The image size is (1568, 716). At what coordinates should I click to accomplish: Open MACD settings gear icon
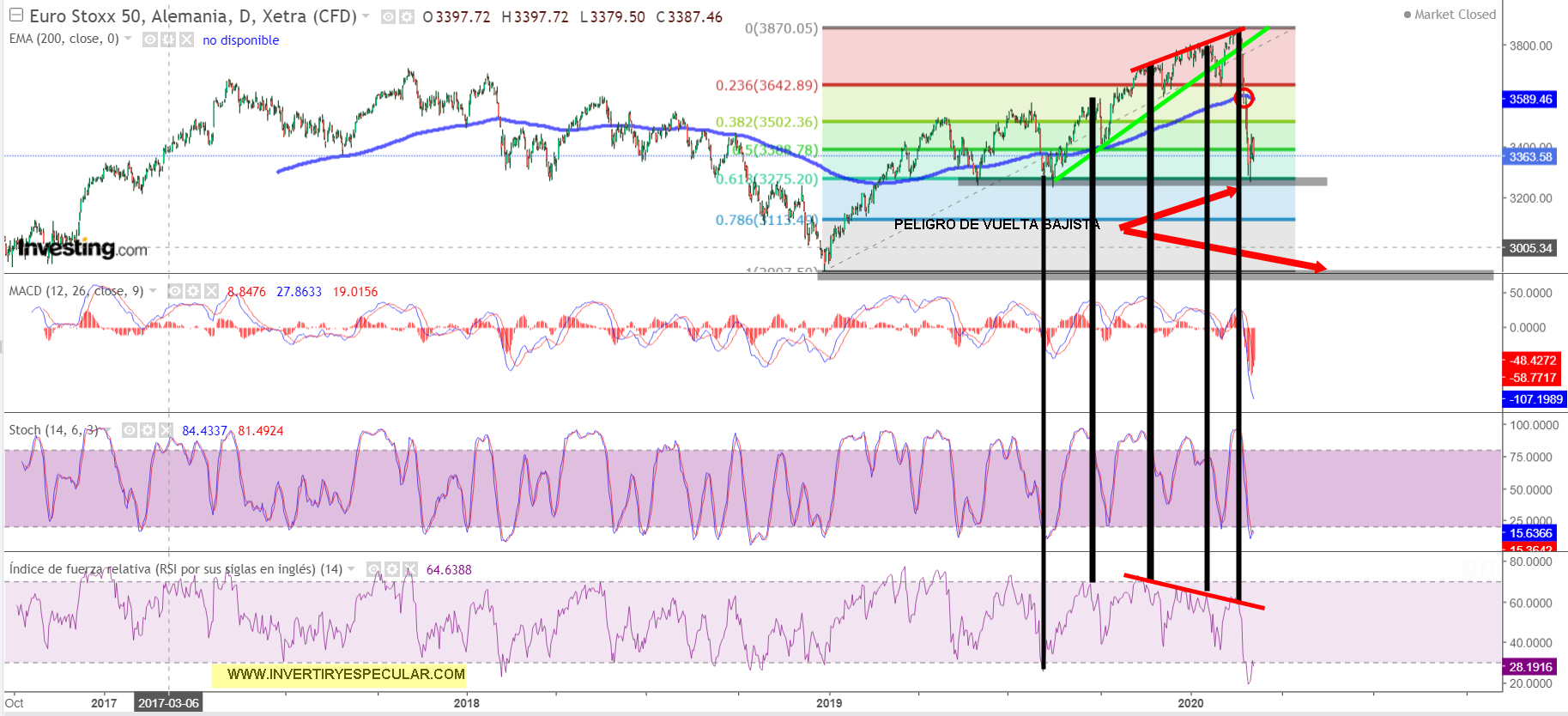(193, 291)
